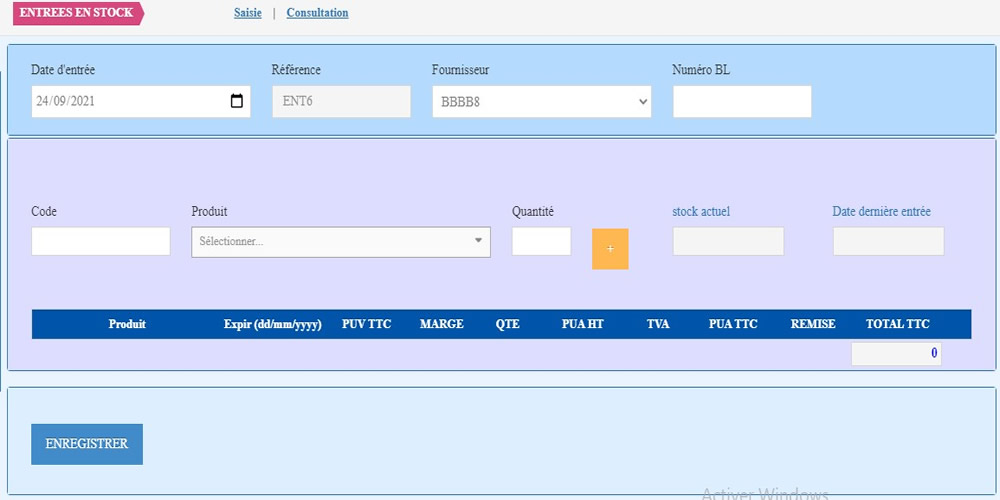Click the ENTREES EN STOCK title badge
This screenshot has width=1000, height=500.
77,13
